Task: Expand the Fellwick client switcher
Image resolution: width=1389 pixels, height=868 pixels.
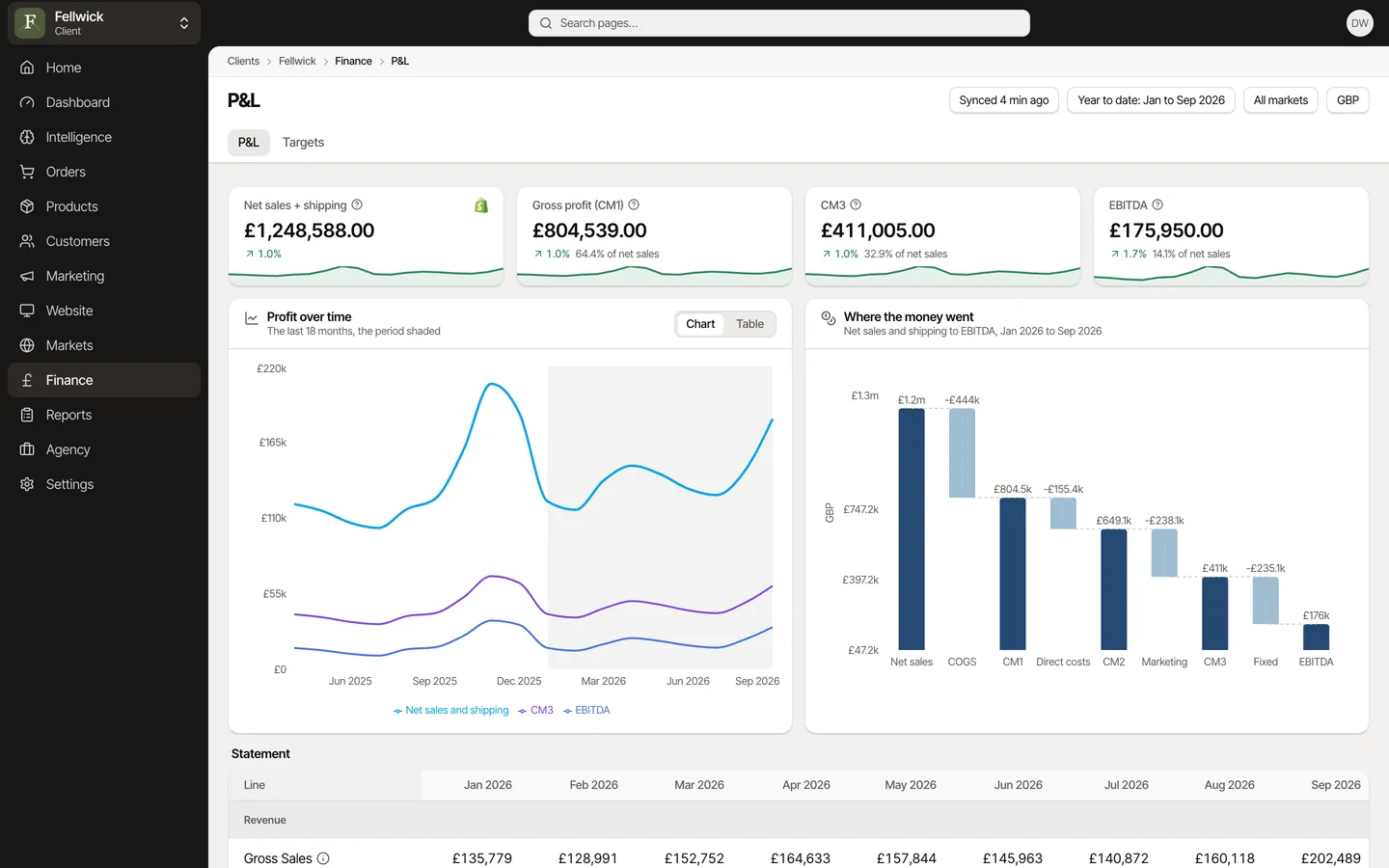Action: click(104, 23)
